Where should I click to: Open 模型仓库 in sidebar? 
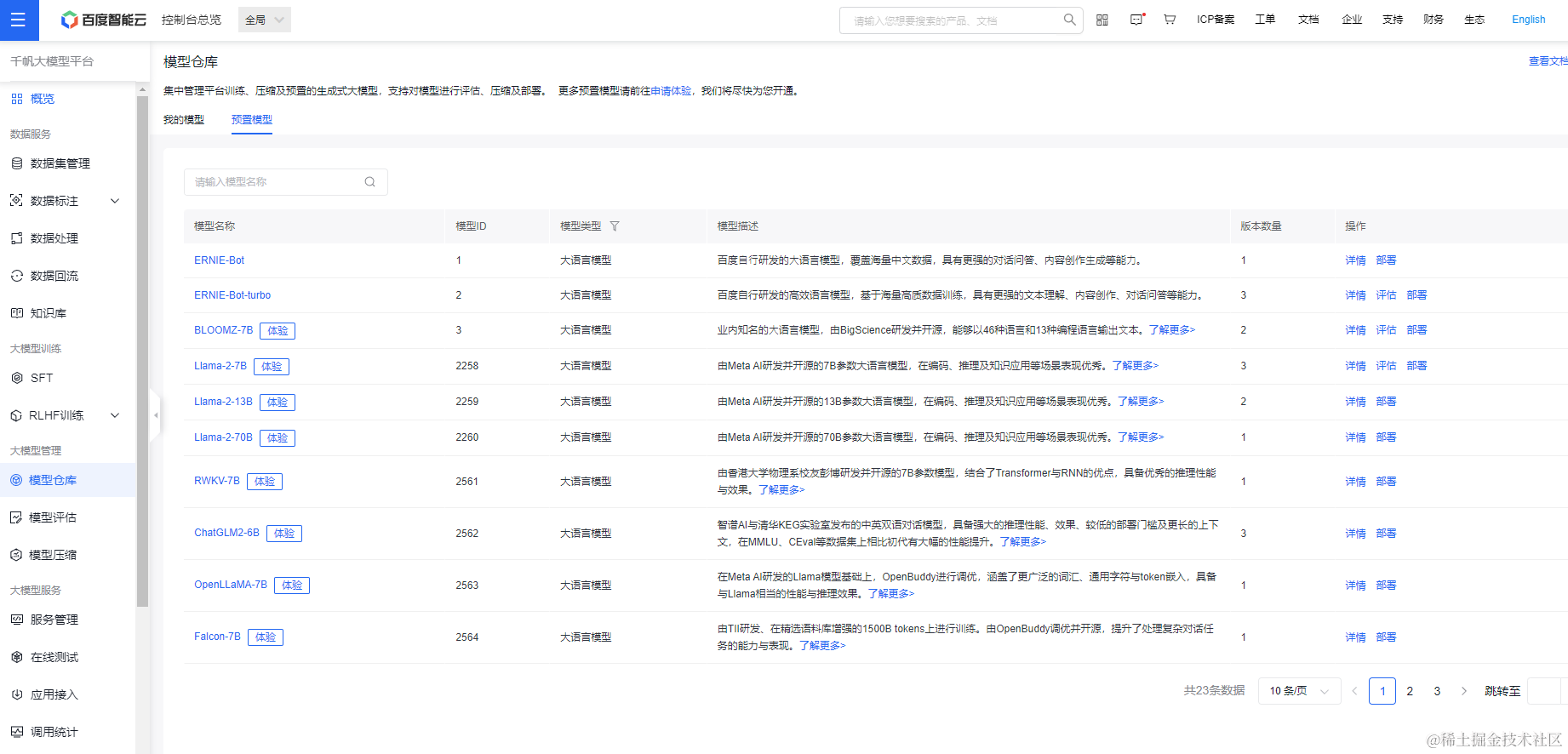(68, 480)
